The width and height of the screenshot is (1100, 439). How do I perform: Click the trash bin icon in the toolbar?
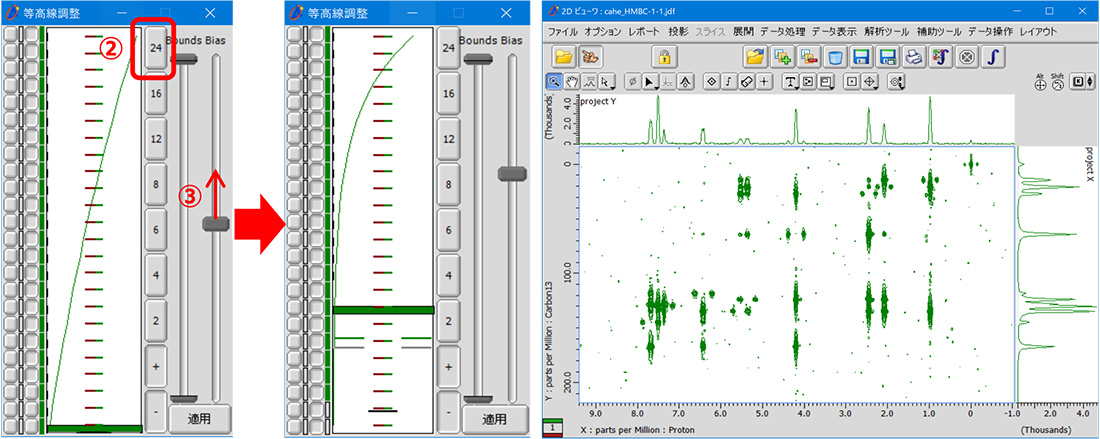point(835,57)
